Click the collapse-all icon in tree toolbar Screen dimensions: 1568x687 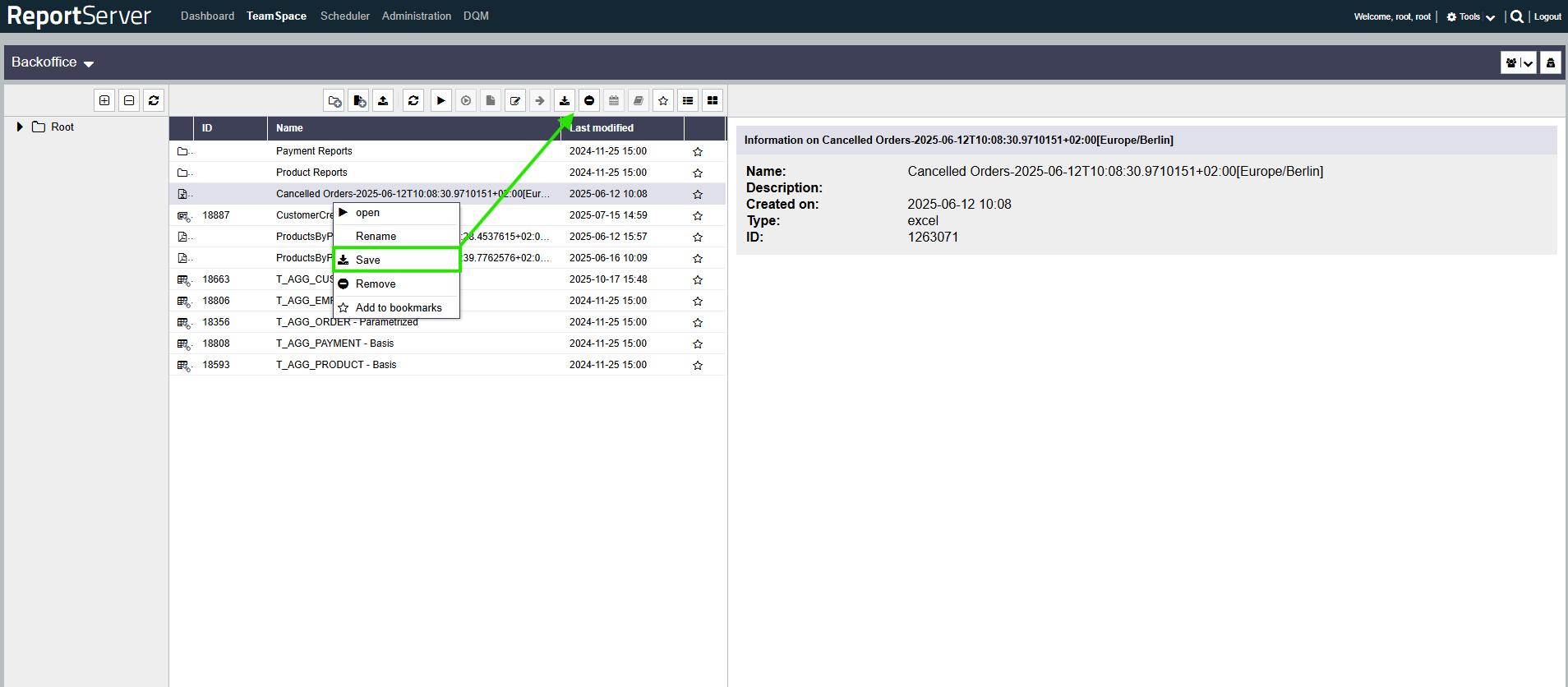[129, 100]
